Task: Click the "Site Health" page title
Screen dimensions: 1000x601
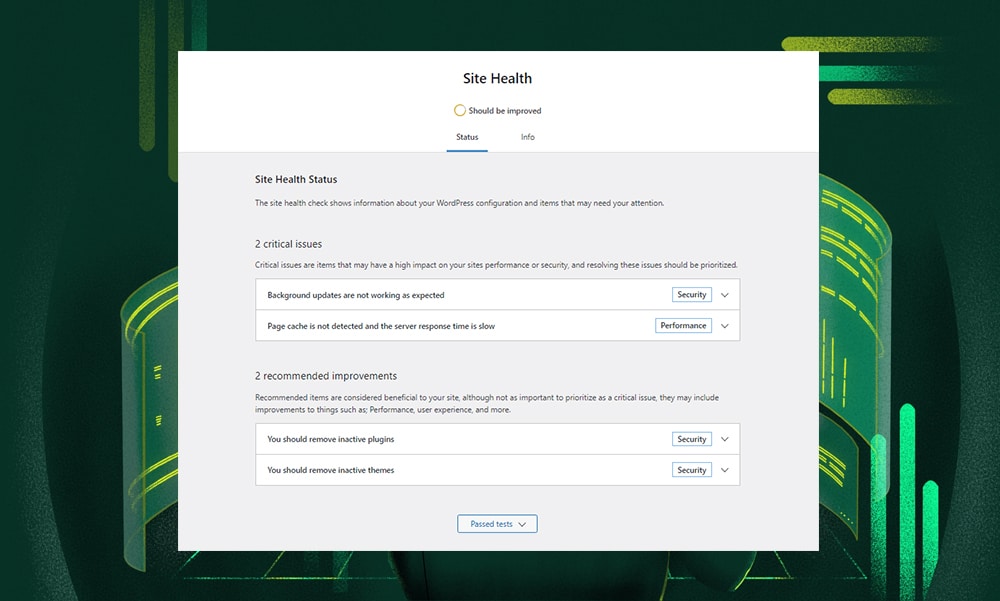Action: tap(497, 78)
